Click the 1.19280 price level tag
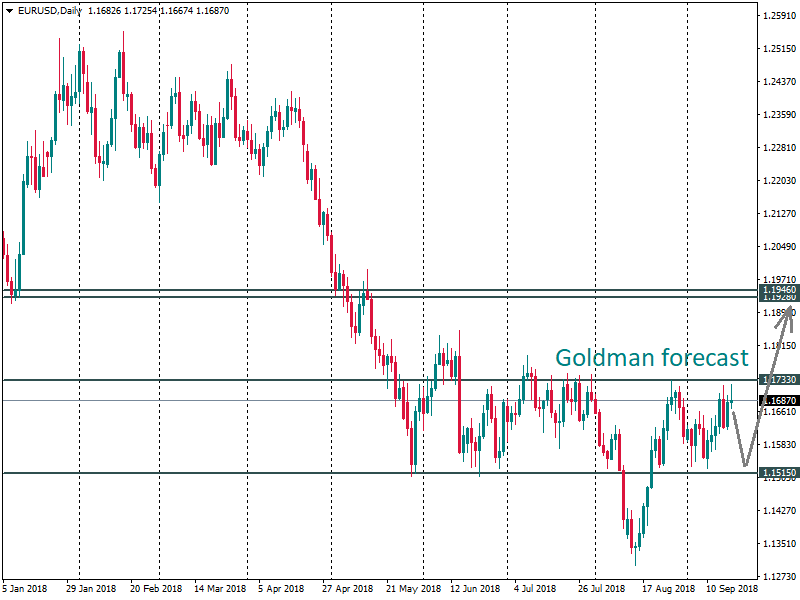The width and height of the screenshot is (800, 600). pyautogui.click(x=779, y=297)
